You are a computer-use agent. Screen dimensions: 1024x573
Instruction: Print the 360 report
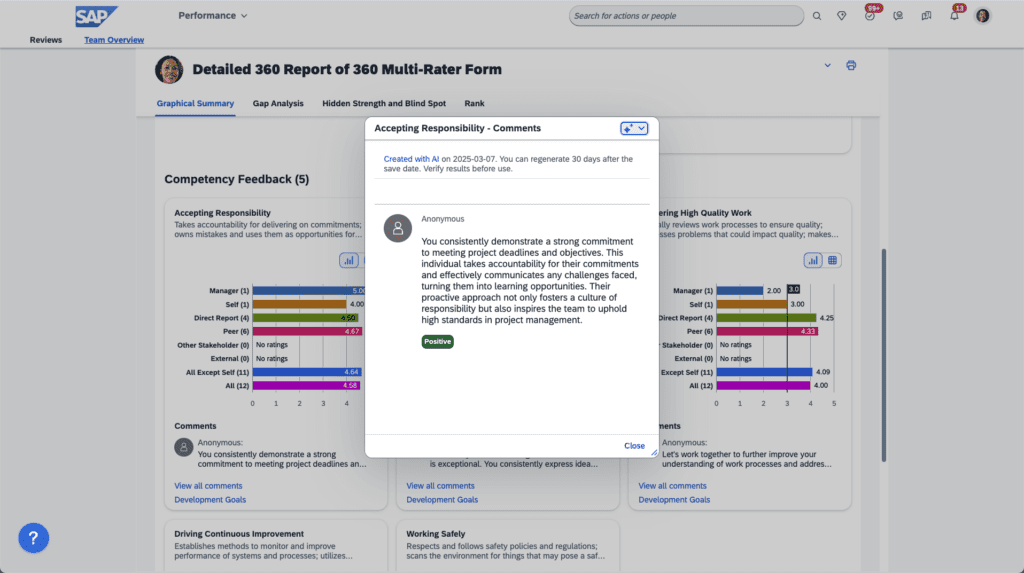coord(851,66)
